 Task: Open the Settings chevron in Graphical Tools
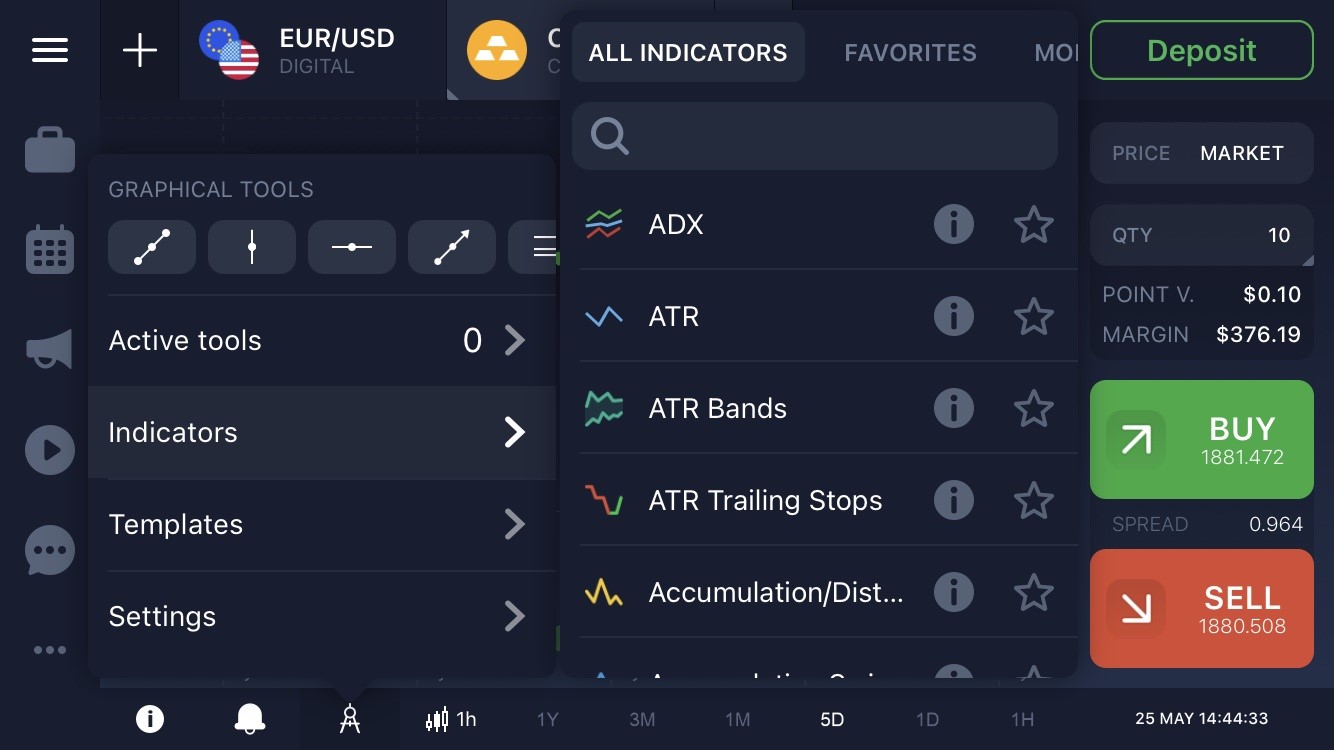tap(514, 616)
